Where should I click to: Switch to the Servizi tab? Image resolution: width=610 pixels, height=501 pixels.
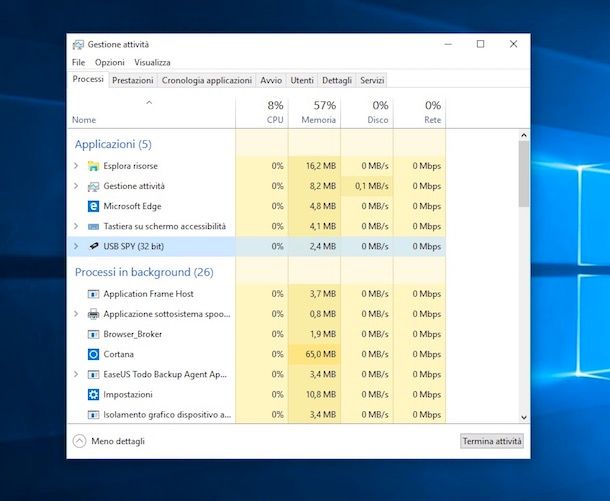[x=372, y=81]
